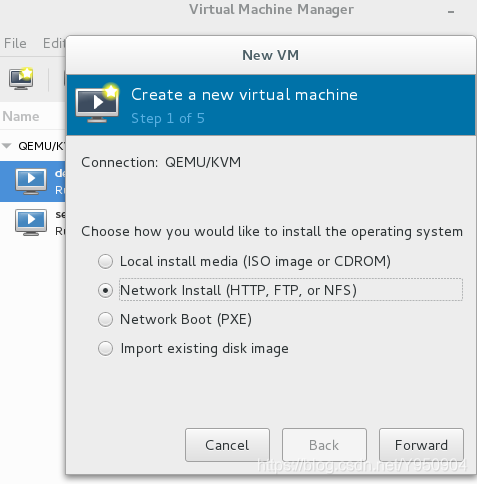Collapse the QEMU/KVM connection tree
Image resolution: width=477 pixels, height=484 pixels.
(7, 146)
